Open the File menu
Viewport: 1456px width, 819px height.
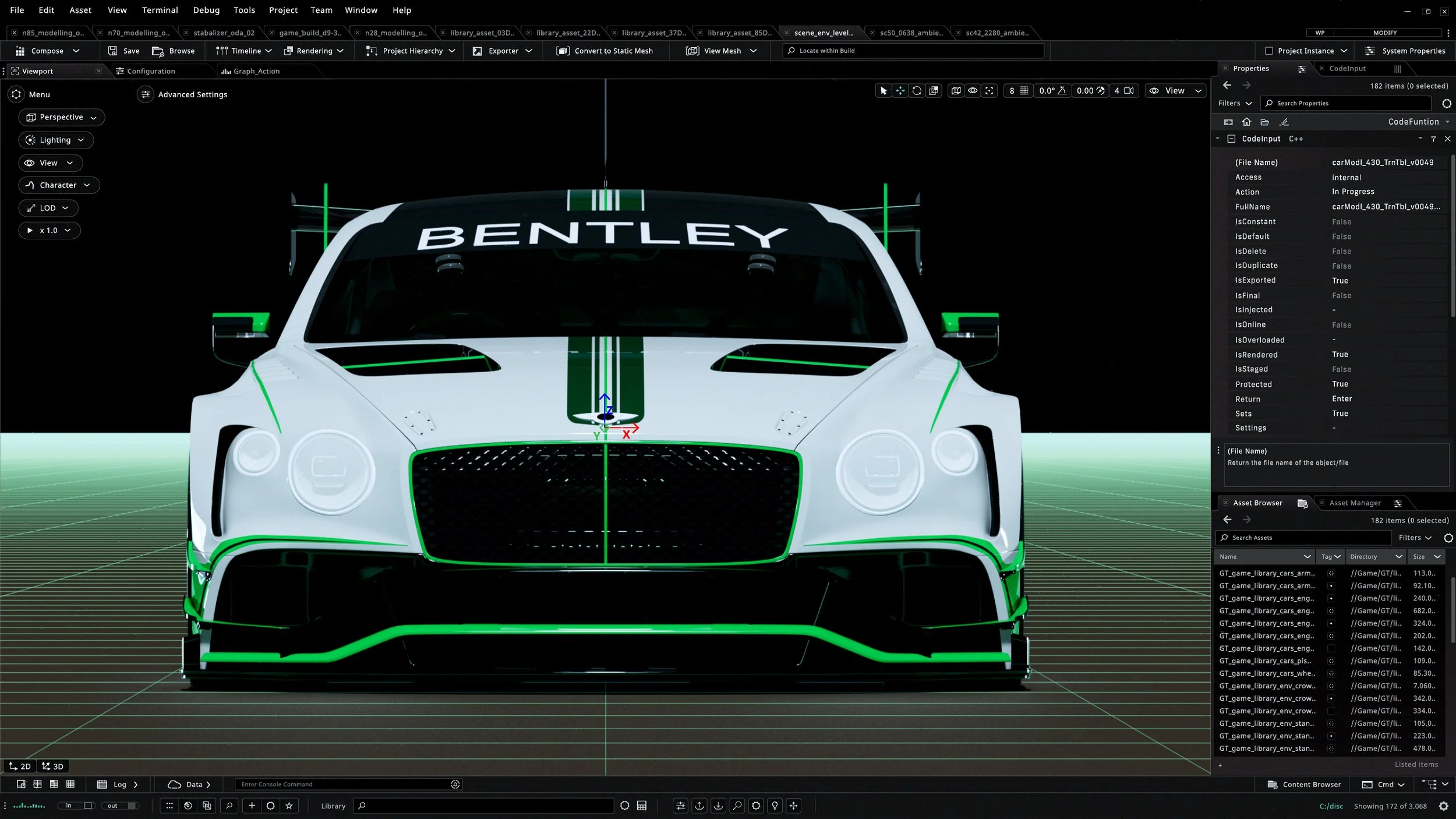[x=17, y=10]
